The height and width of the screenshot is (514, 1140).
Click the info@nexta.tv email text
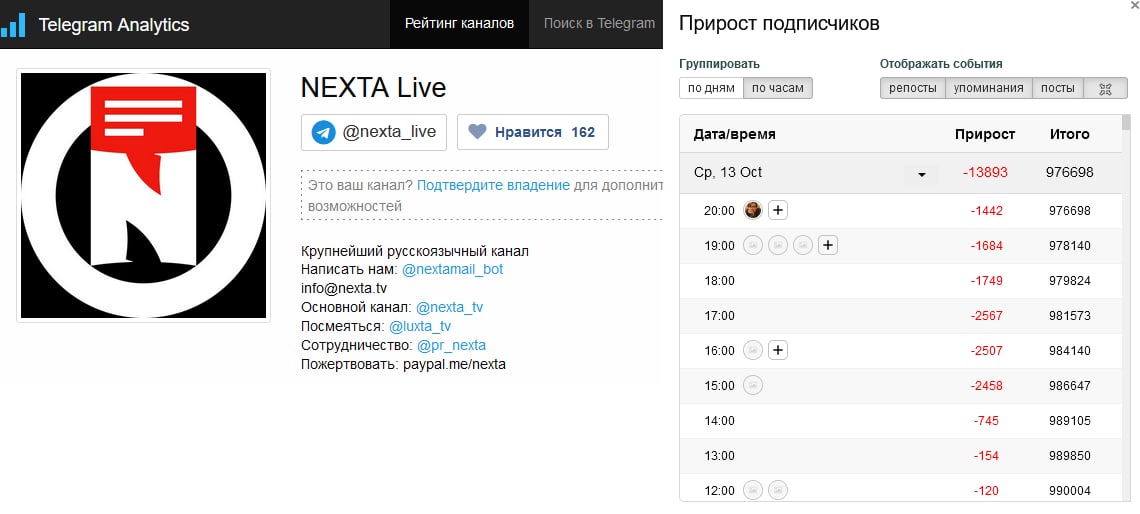coord(344,289)
